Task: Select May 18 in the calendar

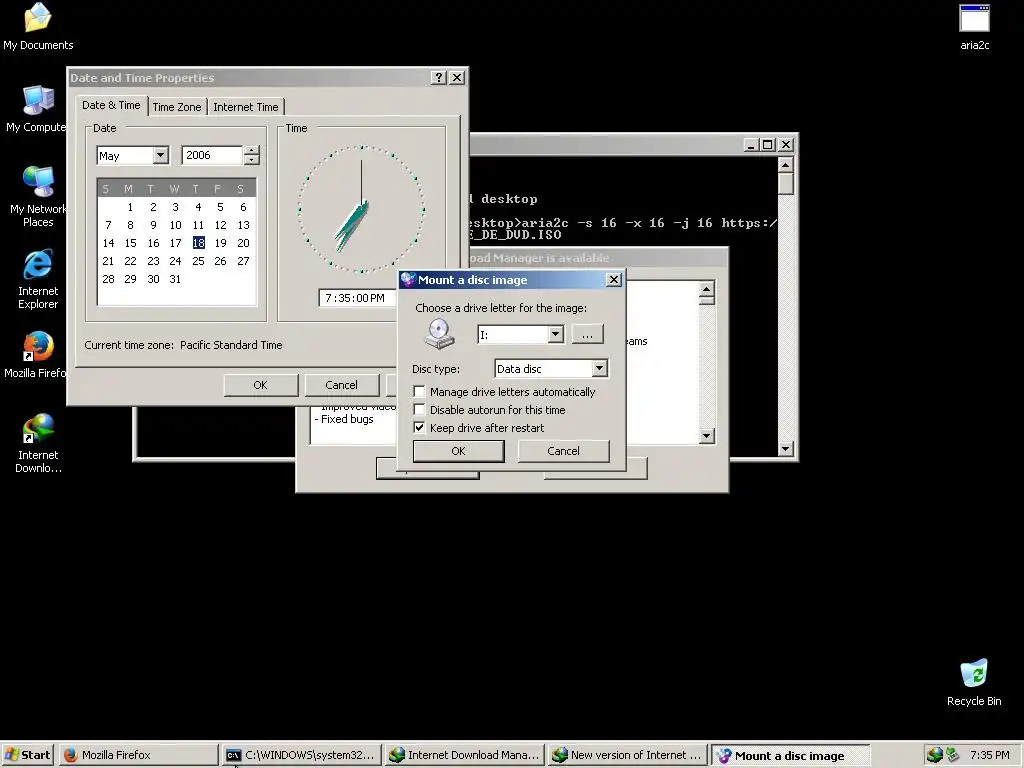Action: coord(199,243)
